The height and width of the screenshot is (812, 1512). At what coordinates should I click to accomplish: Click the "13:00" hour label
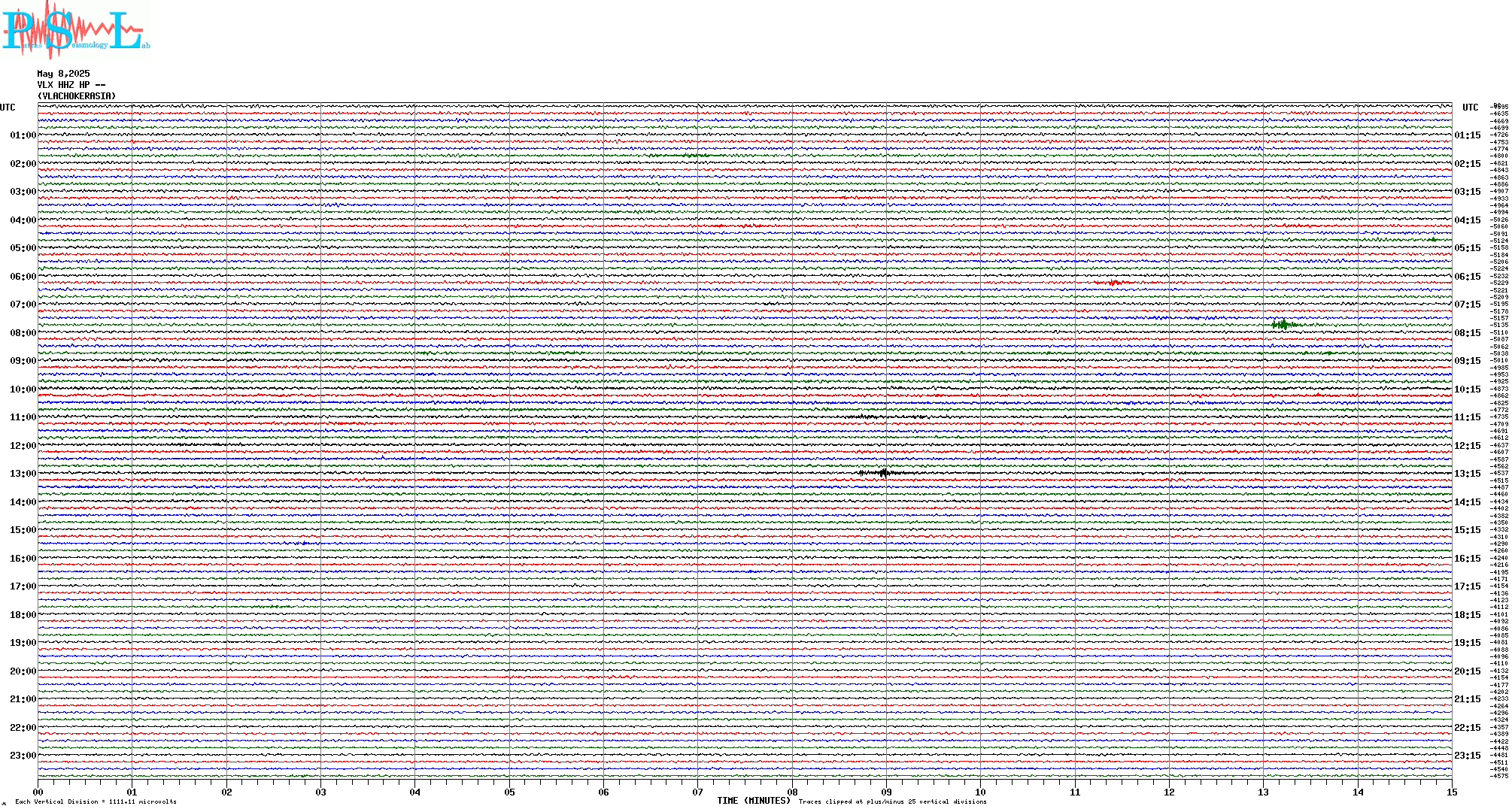tap(23, 474)
